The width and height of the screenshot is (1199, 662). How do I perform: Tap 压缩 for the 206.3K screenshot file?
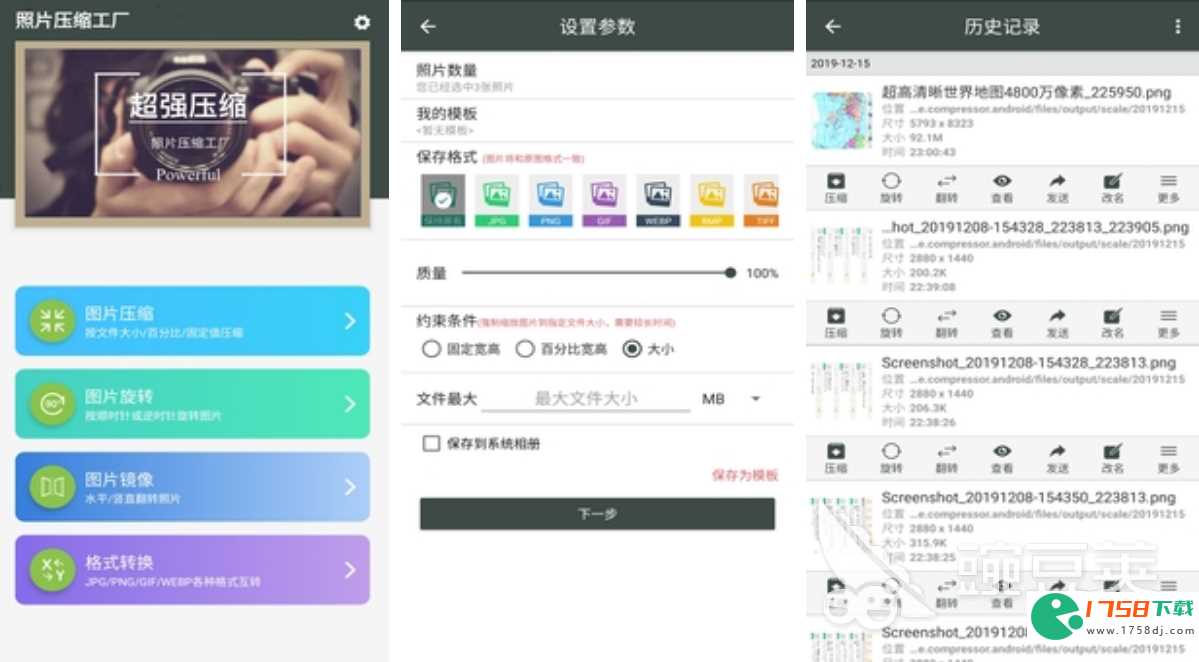click(836, 459)
